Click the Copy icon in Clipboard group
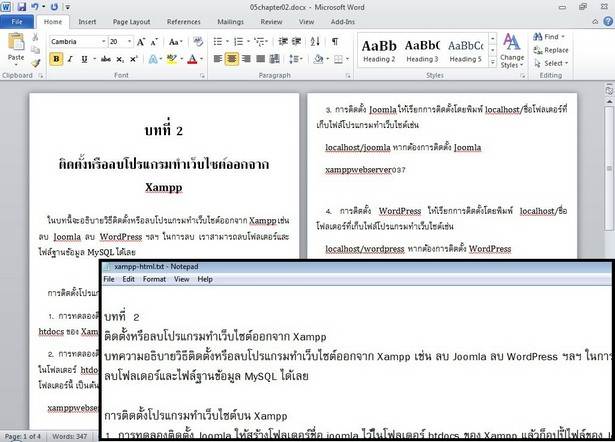The height and width of the screenshot is (442, 615). click(x=35, y=50)
